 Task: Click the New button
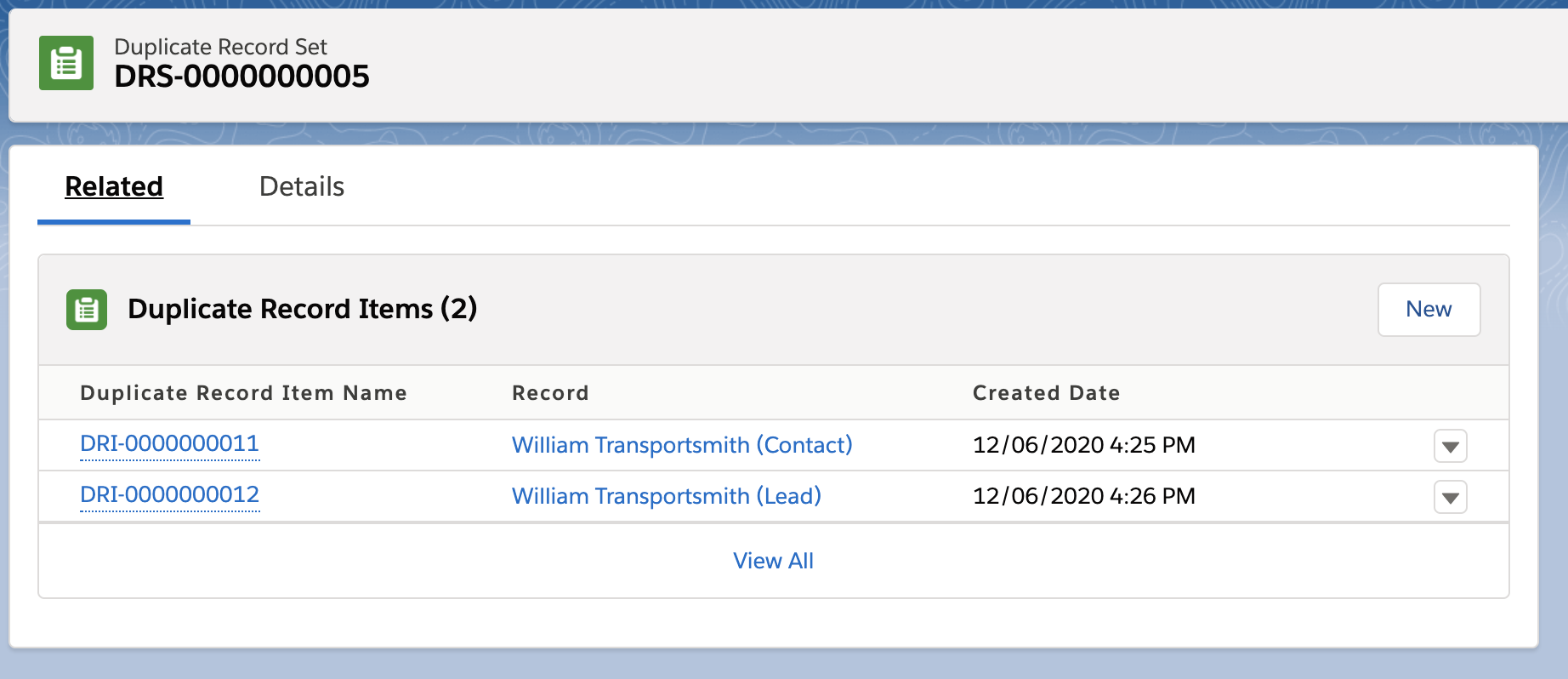1429,310
